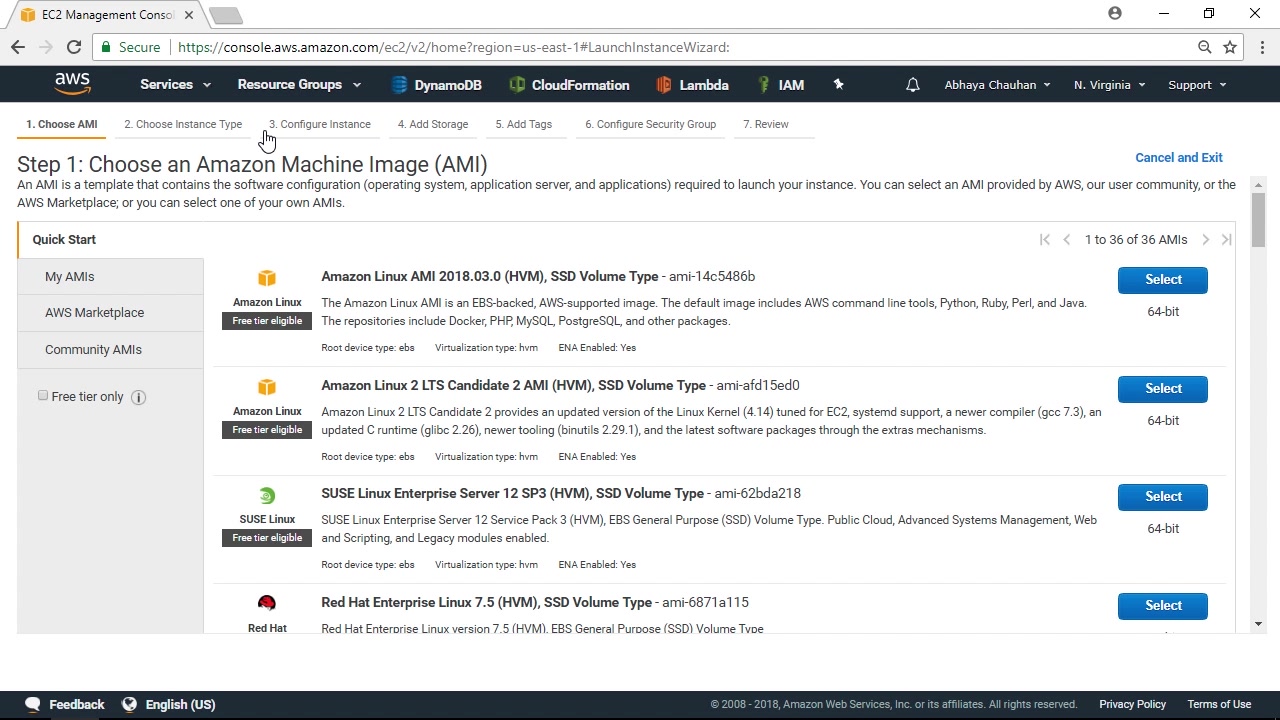Open the Lambda shortcut
The image size is (1280, 720).
tap(692, 85)
